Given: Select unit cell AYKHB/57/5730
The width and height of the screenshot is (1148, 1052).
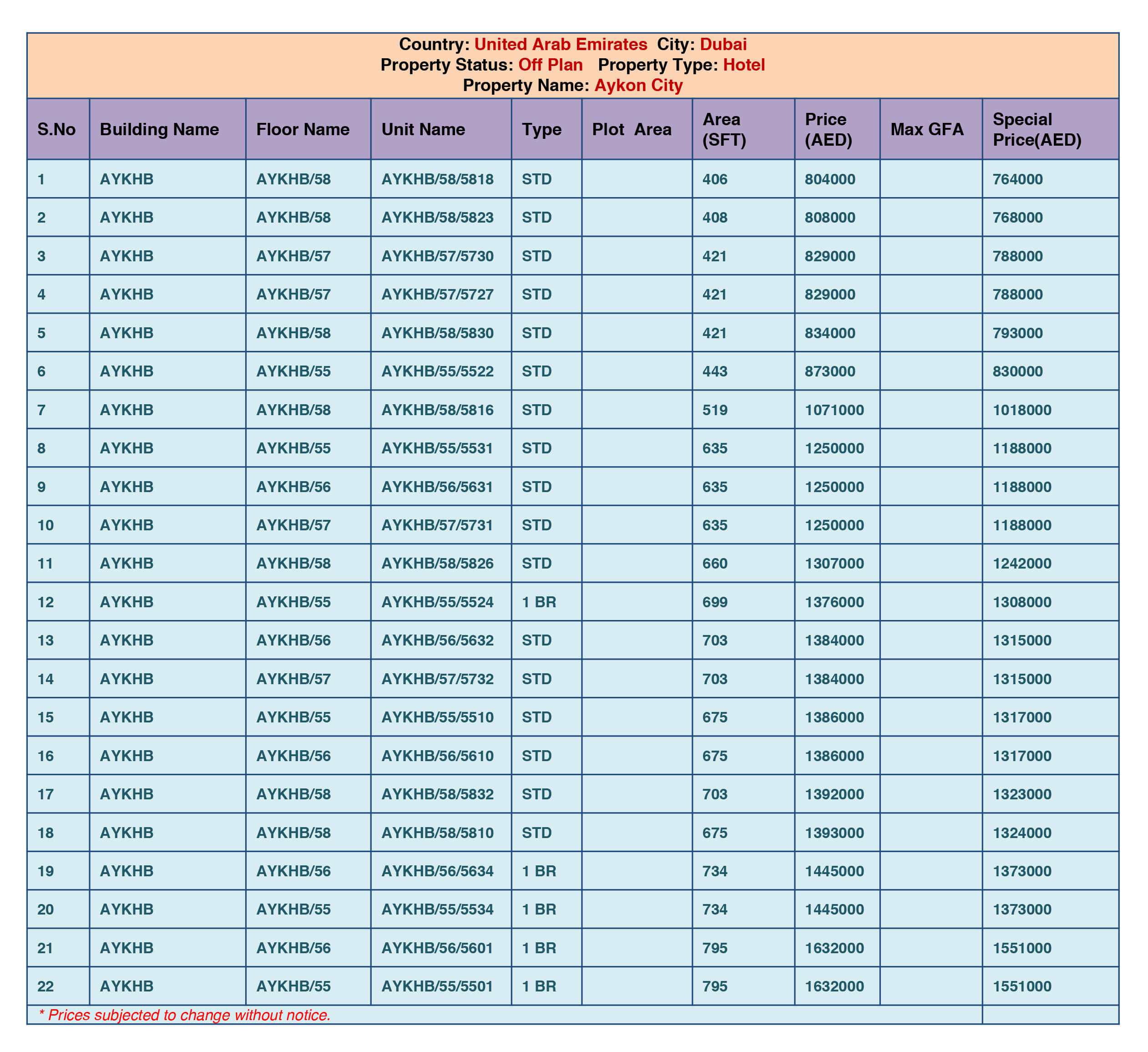Looking at the screenshot, I should tap(441, 256).
